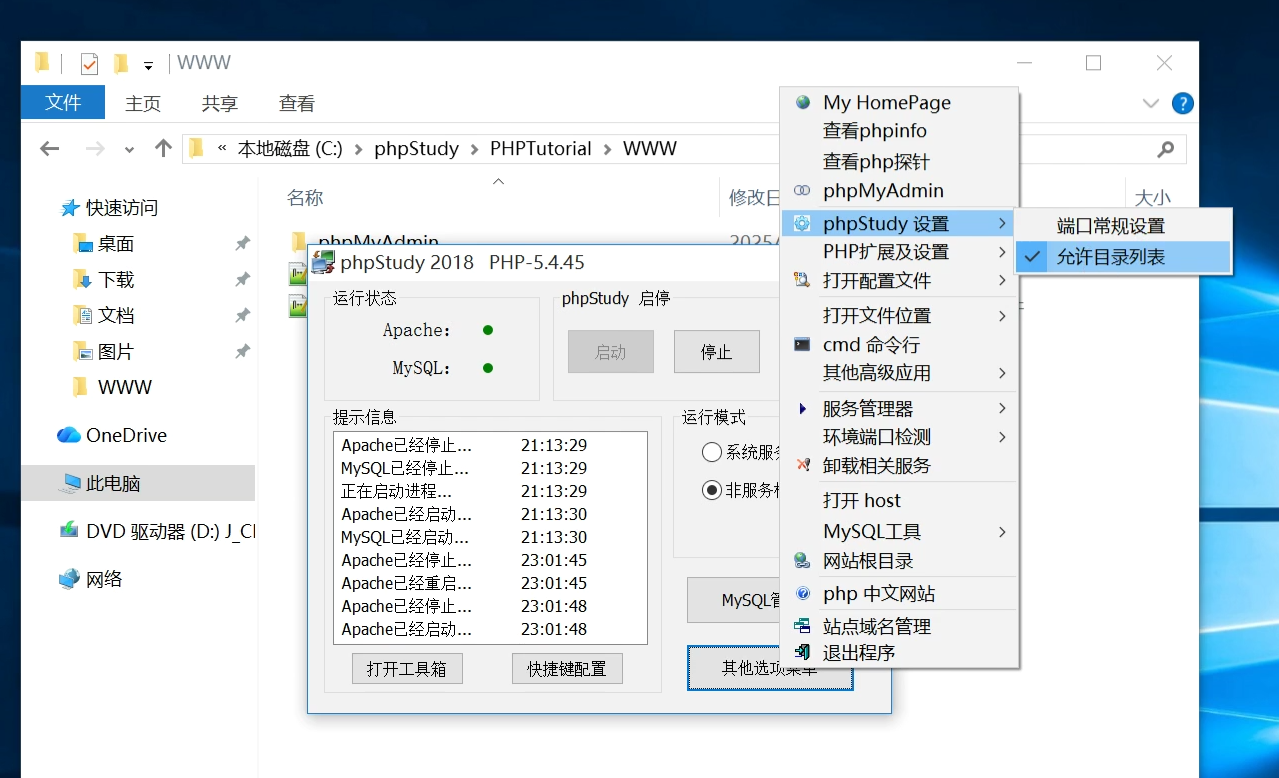Click the 启动 button in phpStudy
The height and width of the screenshot is (778, 1279).
[x=611, y=352]
